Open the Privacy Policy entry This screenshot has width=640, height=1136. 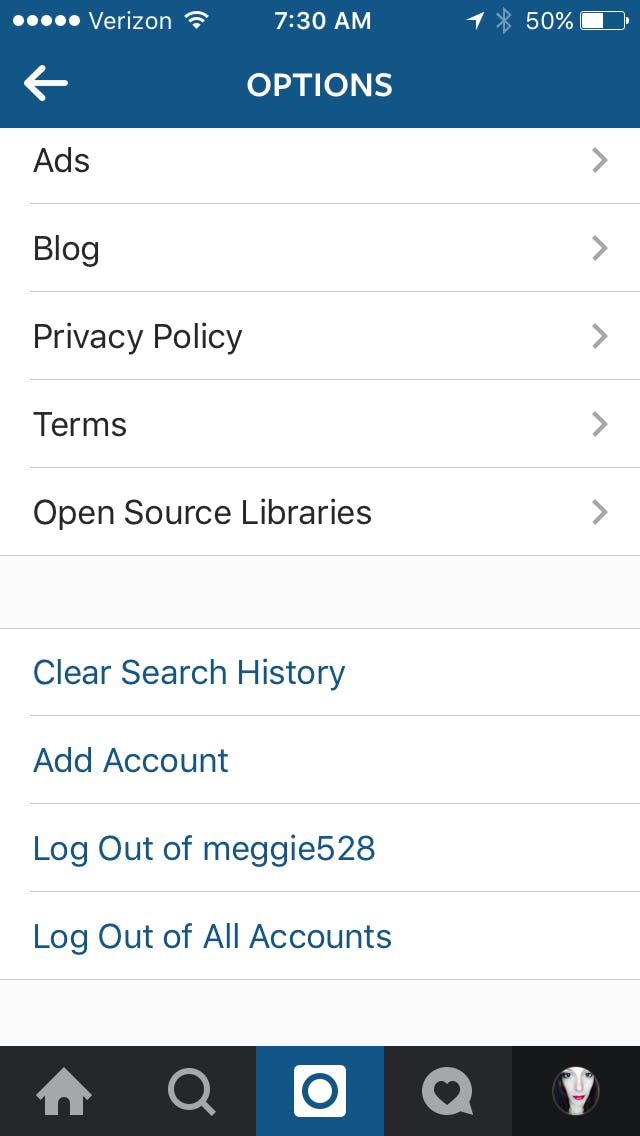(x=320, y=336)
